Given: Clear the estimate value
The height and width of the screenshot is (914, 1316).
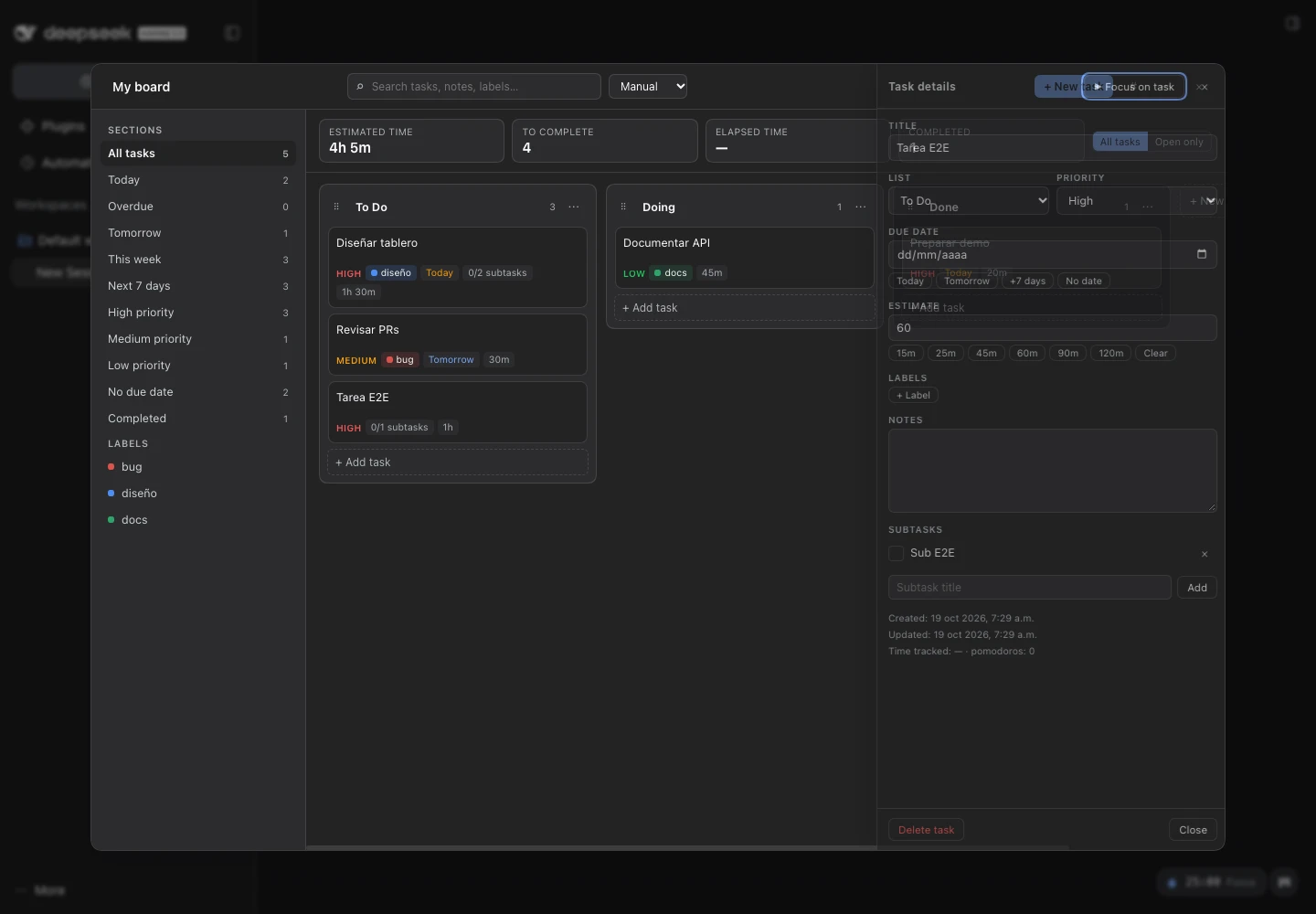Looking at the screenshot, I should [1155, 353].
